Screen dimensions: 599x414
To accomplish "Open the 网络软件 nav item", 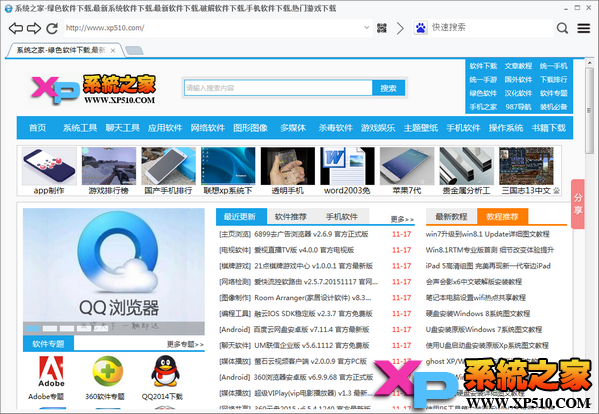I will coord(208,128).
